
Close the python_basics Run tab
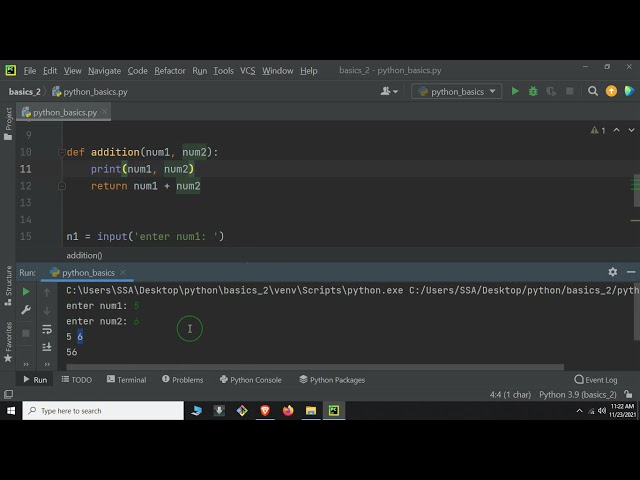[122, 272]
